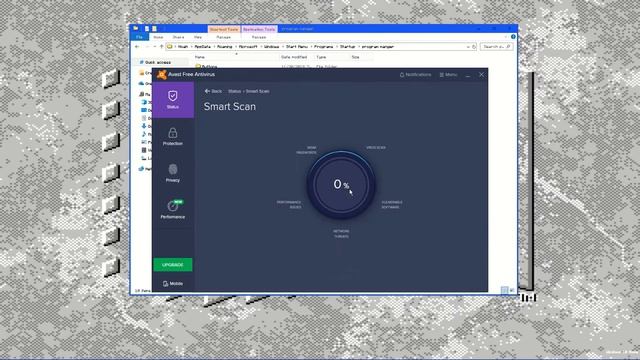Switch to details view icon in status bar
Viewport: 640px width, 360px height.
504,290
